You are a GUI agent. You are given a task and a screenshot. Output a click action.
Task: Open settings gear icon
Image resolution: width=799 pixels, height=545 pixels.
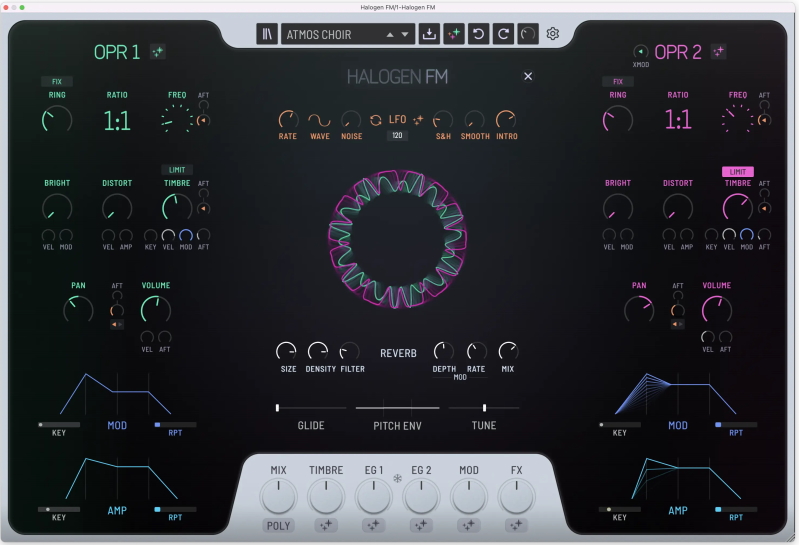point(553,34)
